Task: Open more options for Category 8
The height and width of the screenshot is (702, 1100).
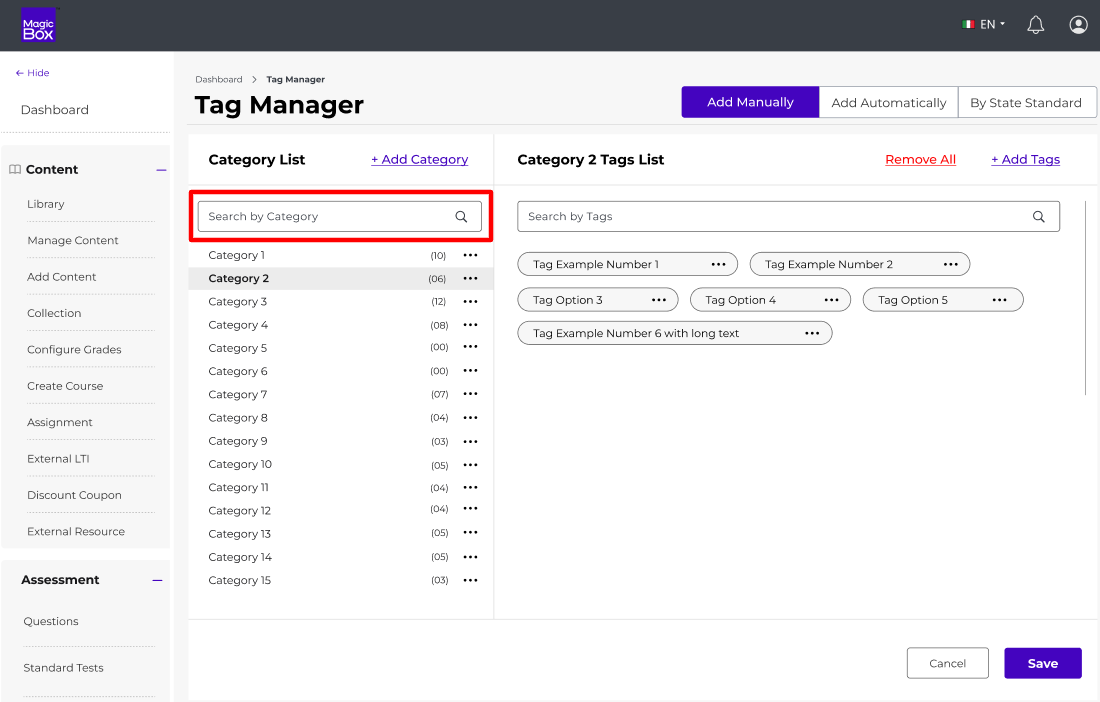Action: click(x=470, y=417)
